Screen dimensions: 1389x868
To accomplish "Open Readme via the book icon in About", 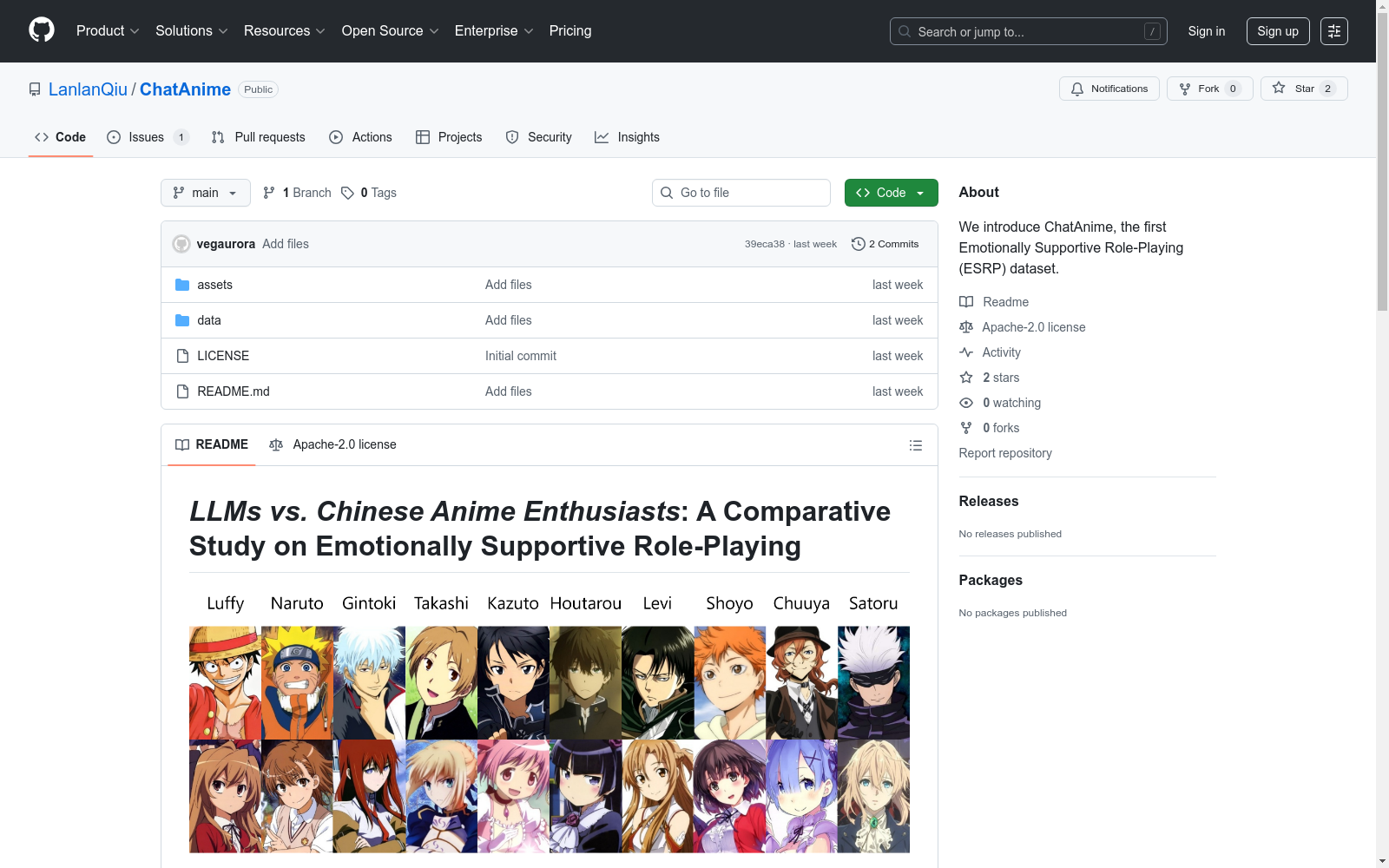I will [966, 302].
